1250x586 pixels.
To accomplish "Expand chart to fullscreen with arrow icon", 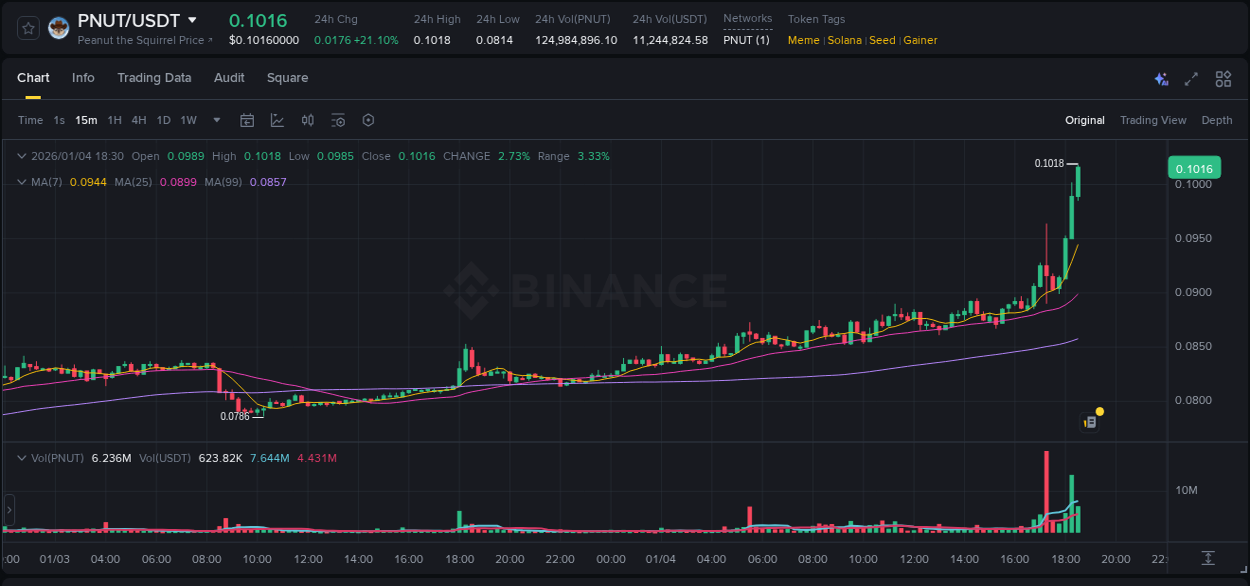I will 1191,78.
